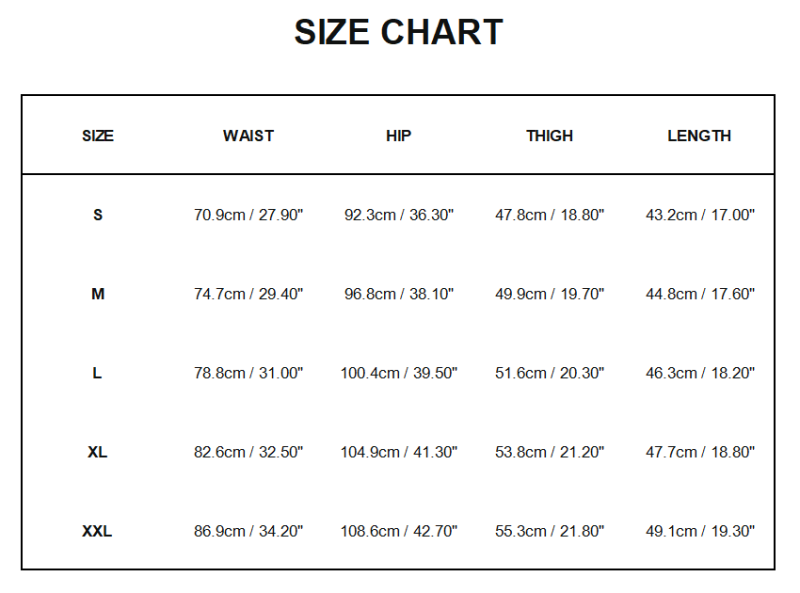Click the WAIST column header

click(x=248, y=136)
